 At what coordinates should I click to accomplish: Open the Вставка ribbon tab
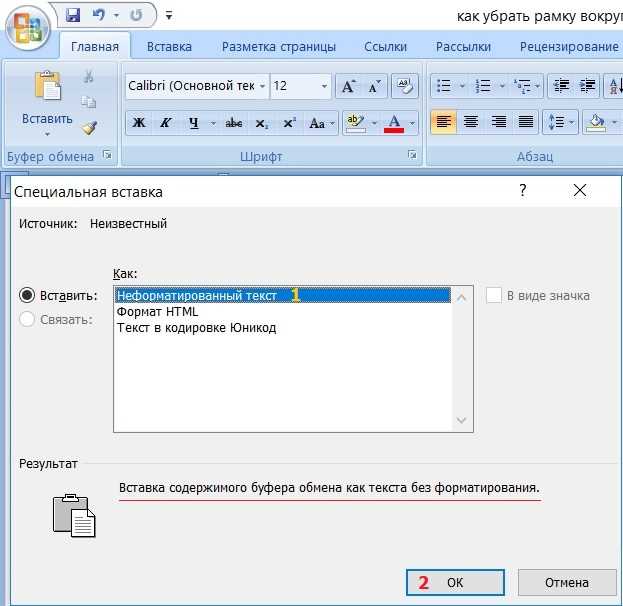point(169,46)
